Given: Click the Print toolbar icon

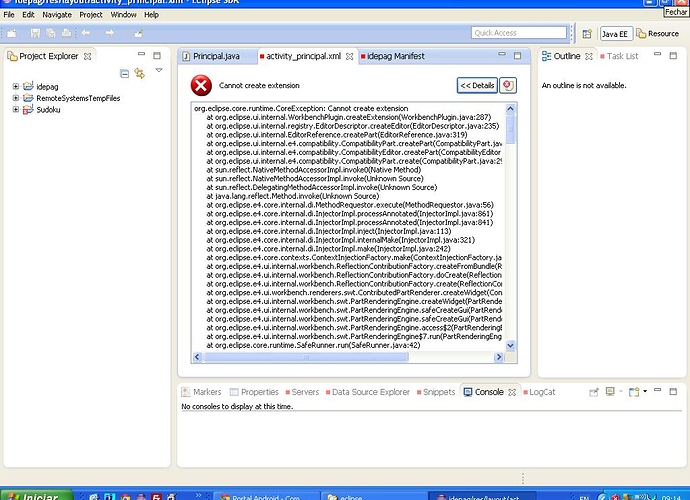Looking at the screenshot, I should [x=66, y=33].
